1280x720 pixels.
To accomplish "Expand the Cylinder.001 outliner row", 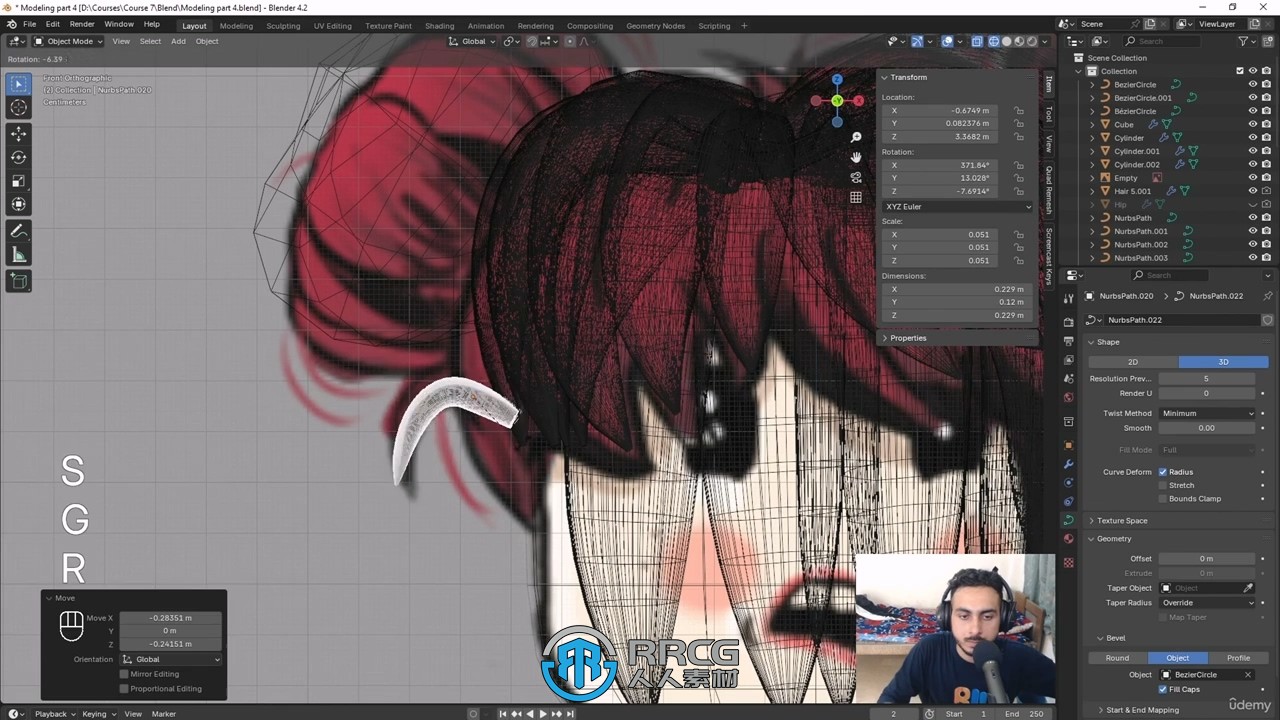I will 1092,151.
